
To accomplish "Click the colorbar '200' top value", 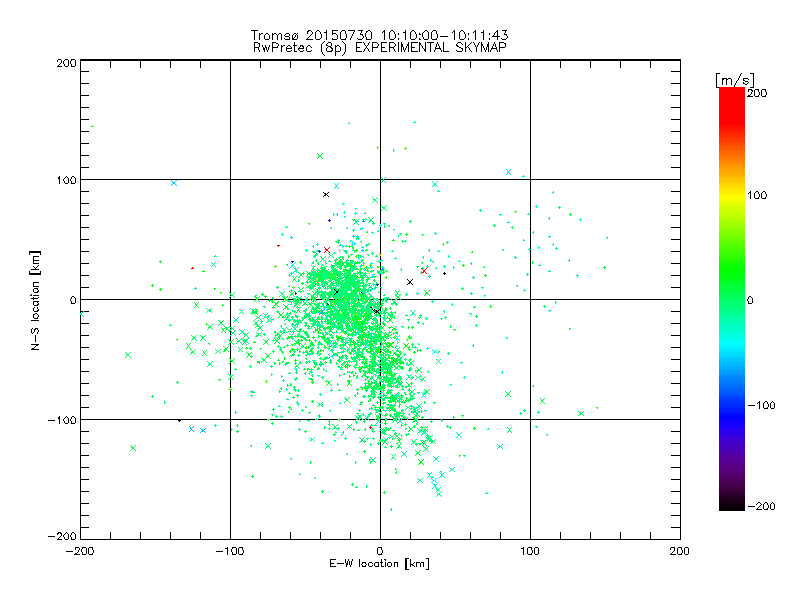I will 757,93.
